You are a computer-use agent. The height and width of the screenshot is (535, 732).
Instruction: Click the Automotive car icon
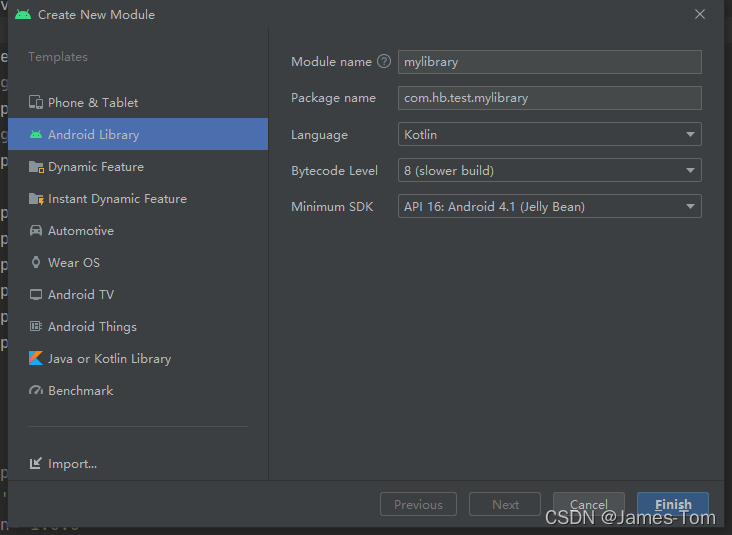[x=36, y=231]
